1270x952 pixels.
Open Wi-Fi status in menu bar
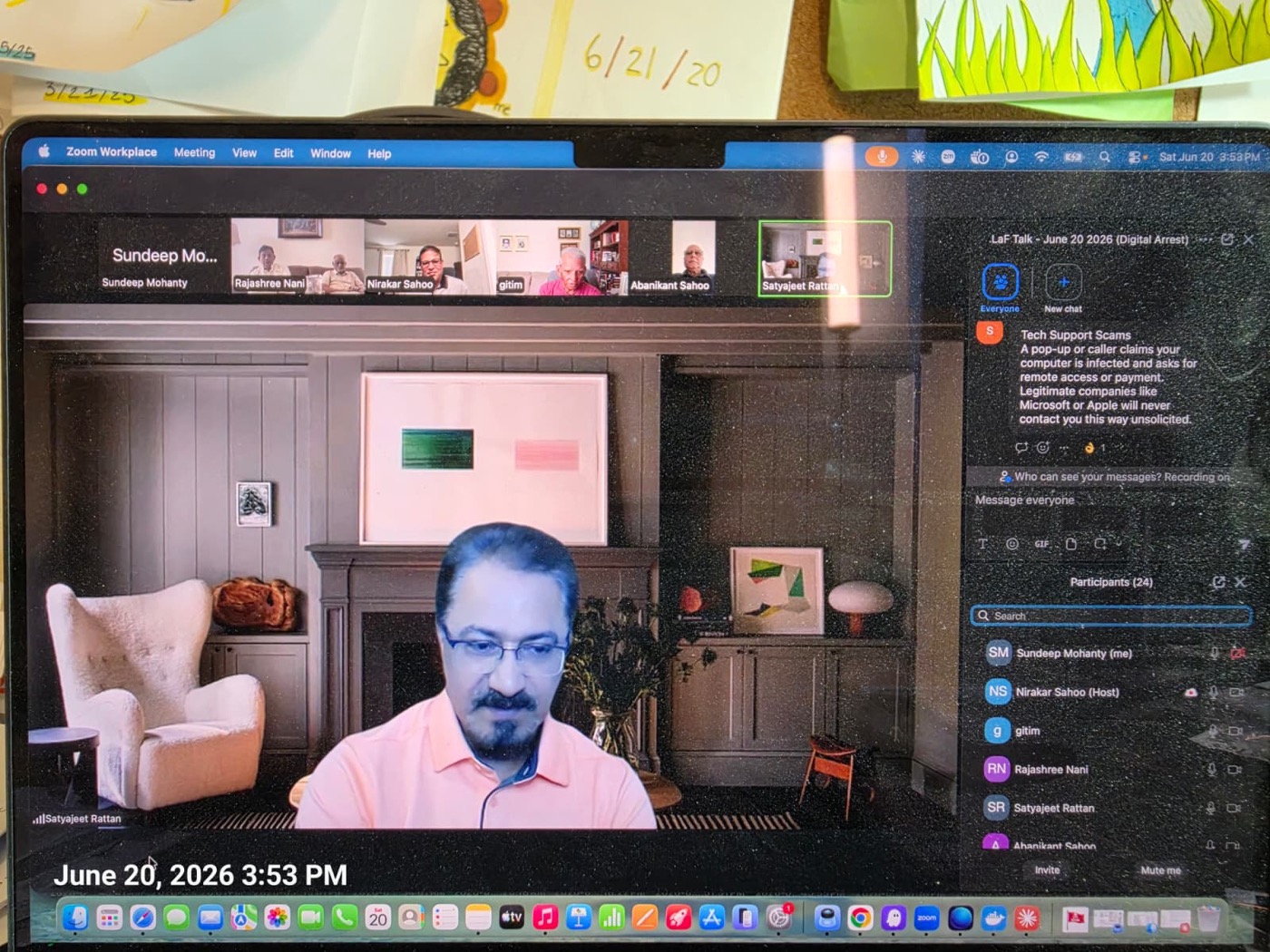pos(1041,157)
